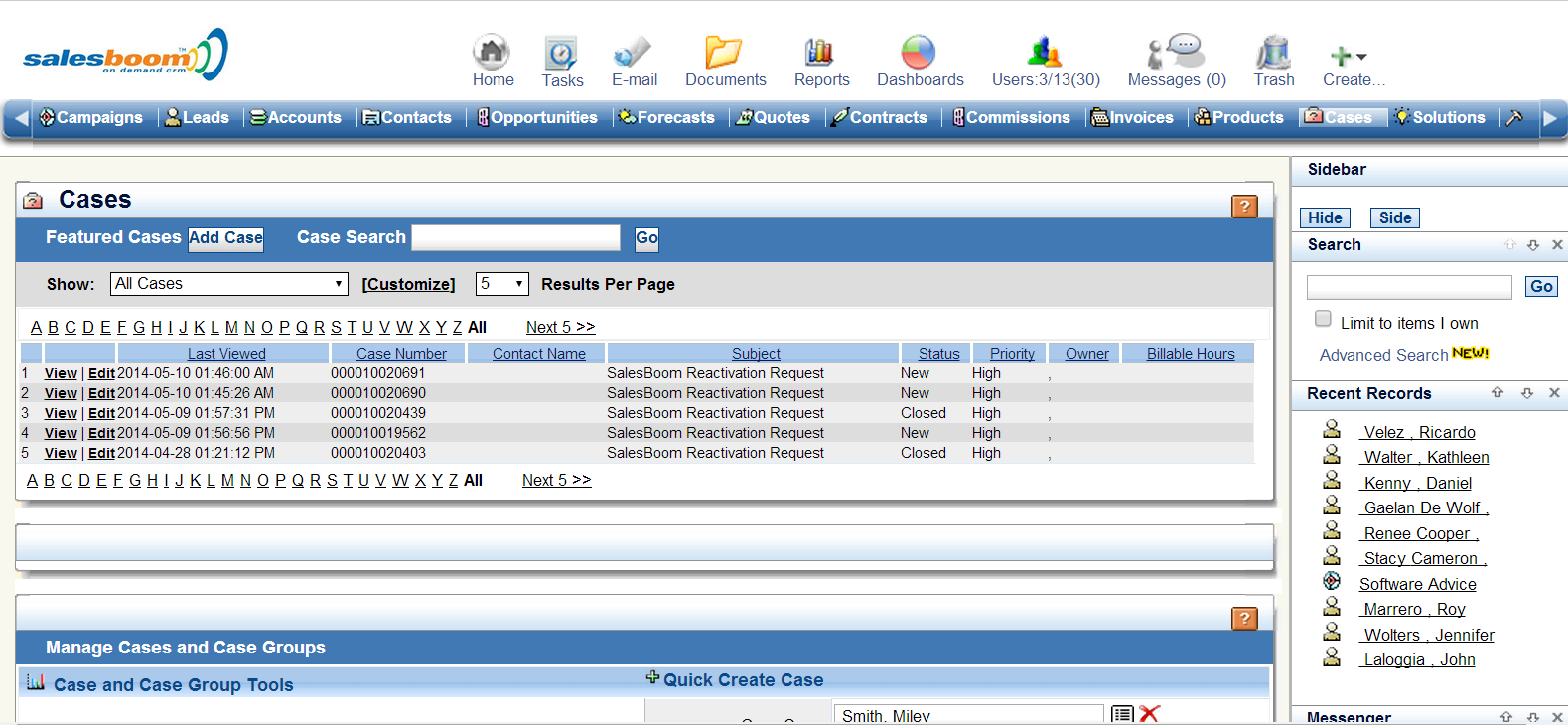Switch to the Opportunities tab
1568x725 pixels.
536,117
